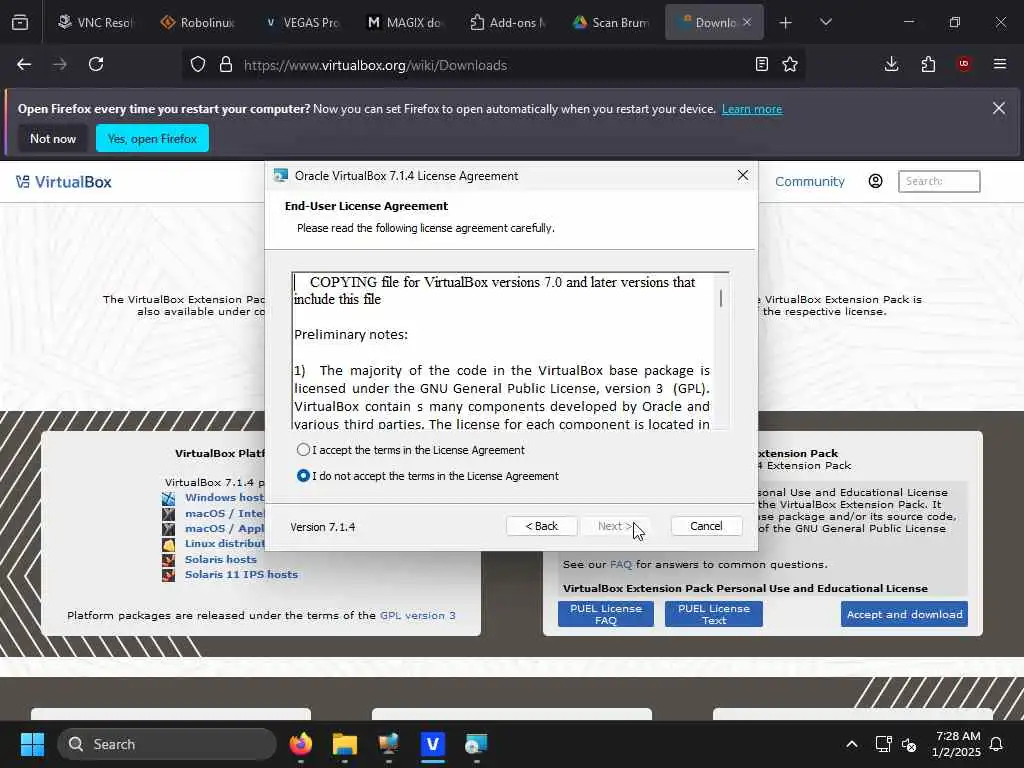Open the GPL version 3 link
The width and height of the screenshot is (1024, 768).
(417, 615)
